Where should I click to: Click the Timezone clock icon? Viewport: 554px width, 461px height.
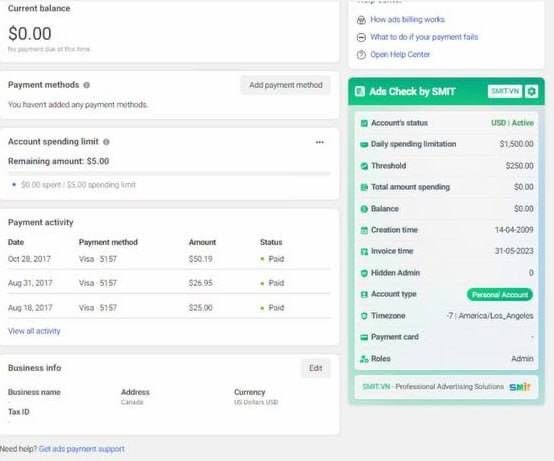[364, 316]
